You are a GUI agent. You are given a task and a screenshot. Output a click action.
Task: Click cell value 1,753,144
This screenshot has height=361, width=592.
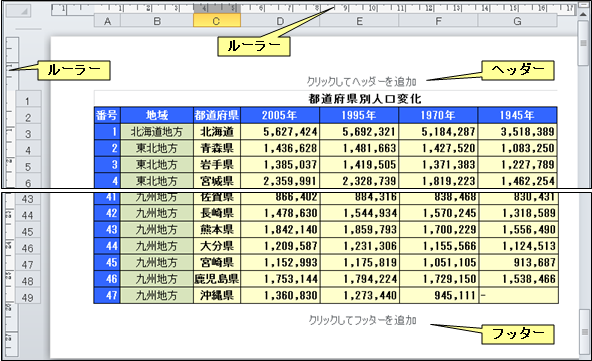280,279
